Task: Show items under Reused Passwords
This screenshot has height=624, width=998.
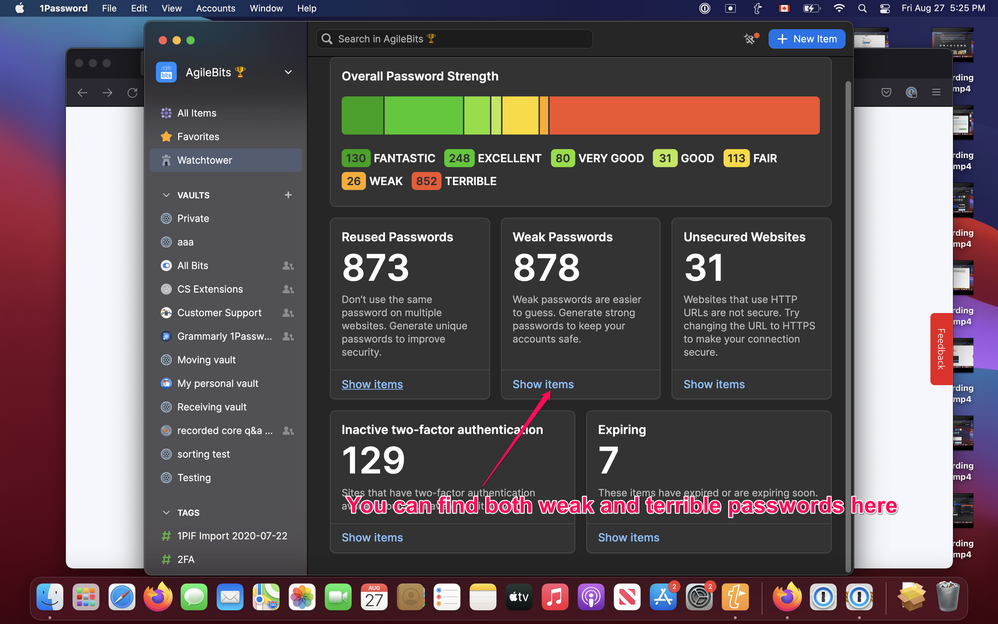Action: click(x=372, y=385)
